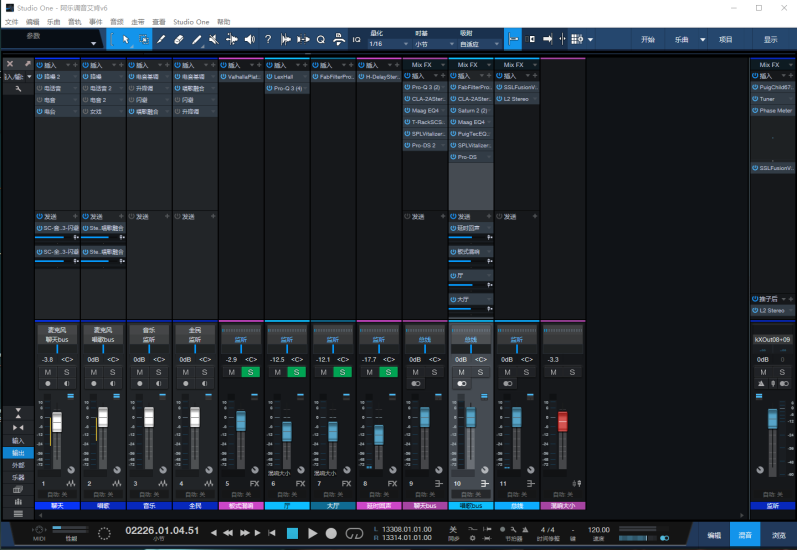The image size is (797, 550).
Task: Click the mixer detach arrow icon
Action: coord(27,64)
